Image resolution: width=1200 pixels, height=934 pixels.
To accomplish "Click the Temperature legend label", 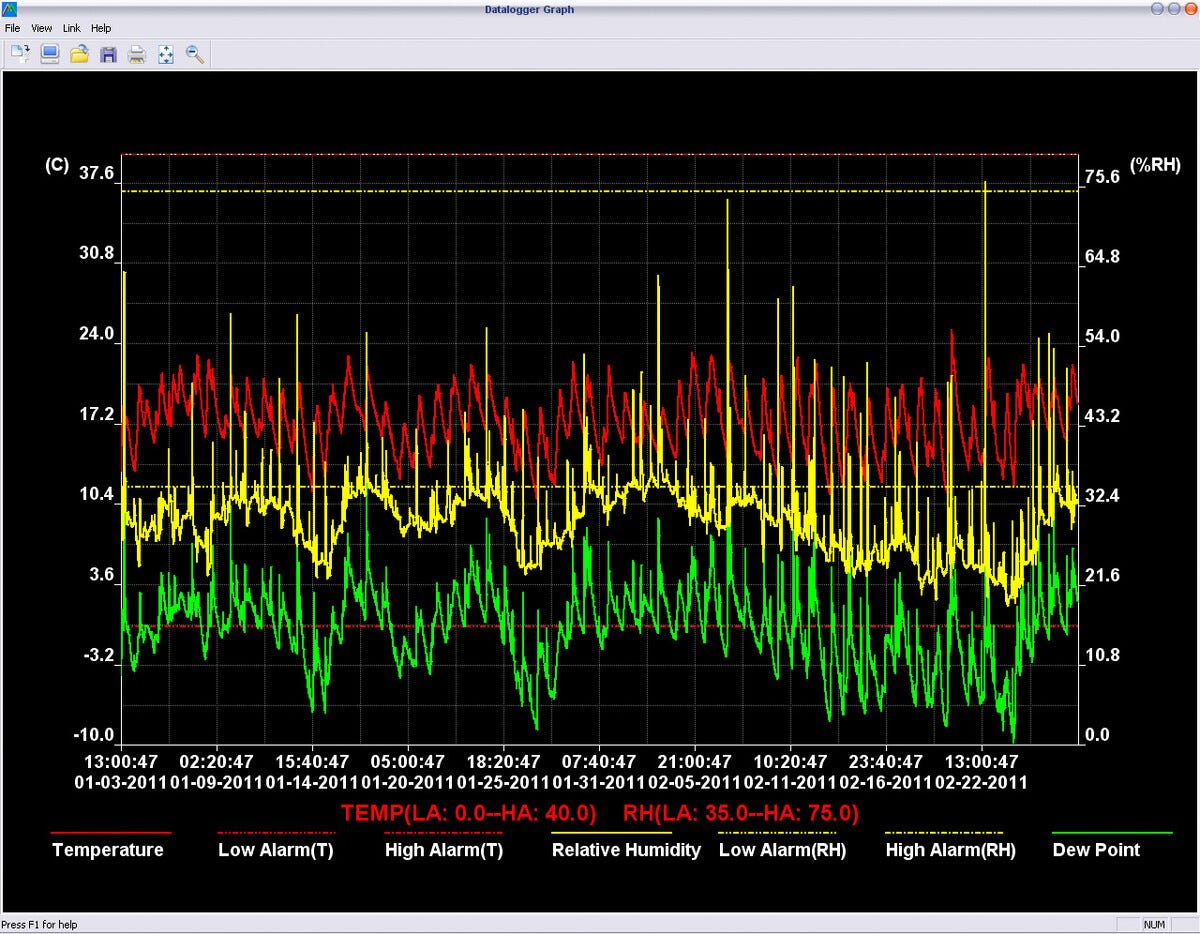I will (x=108, y=850).
